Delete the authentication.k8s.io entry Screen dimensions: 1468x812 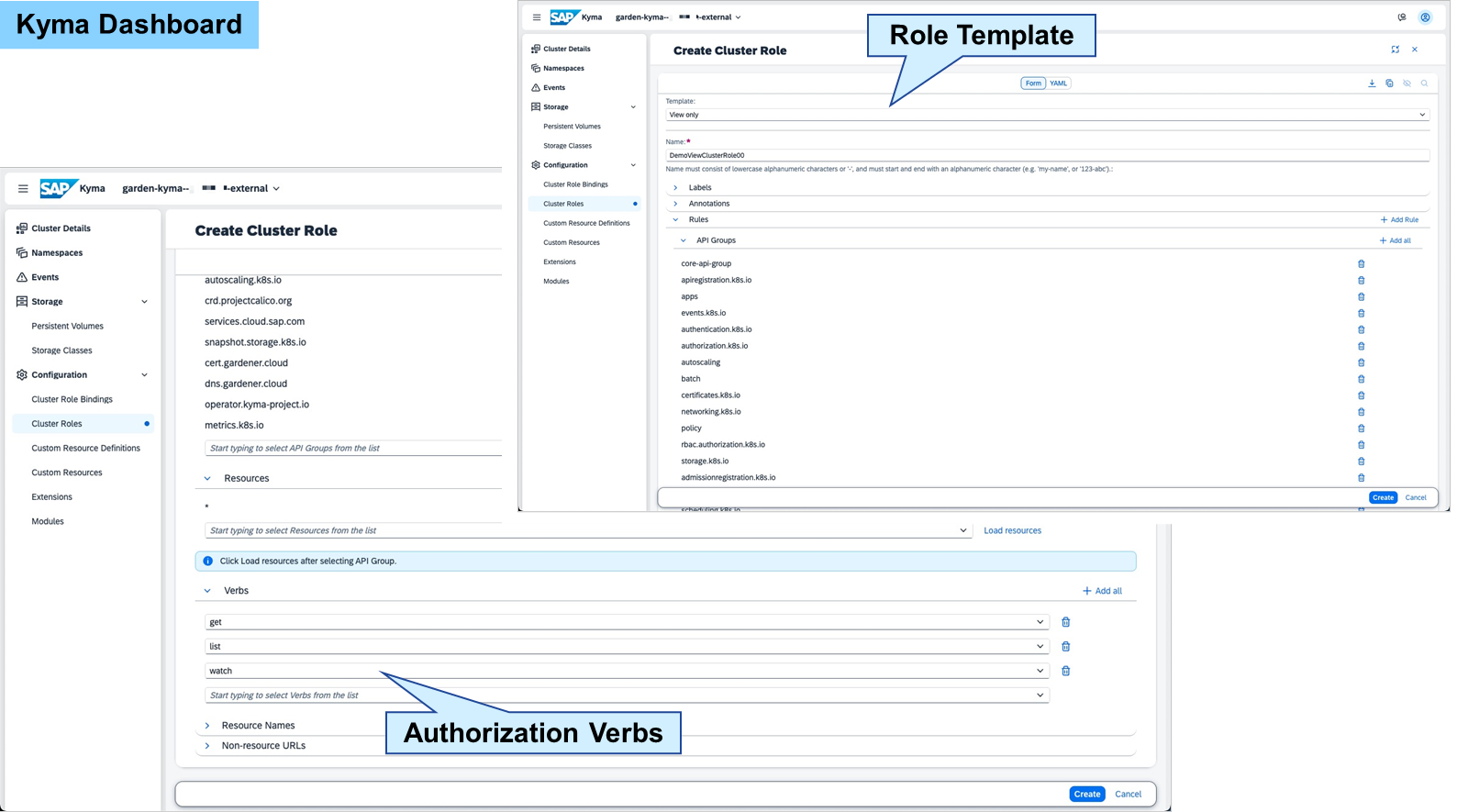(x=1362, y=329)
